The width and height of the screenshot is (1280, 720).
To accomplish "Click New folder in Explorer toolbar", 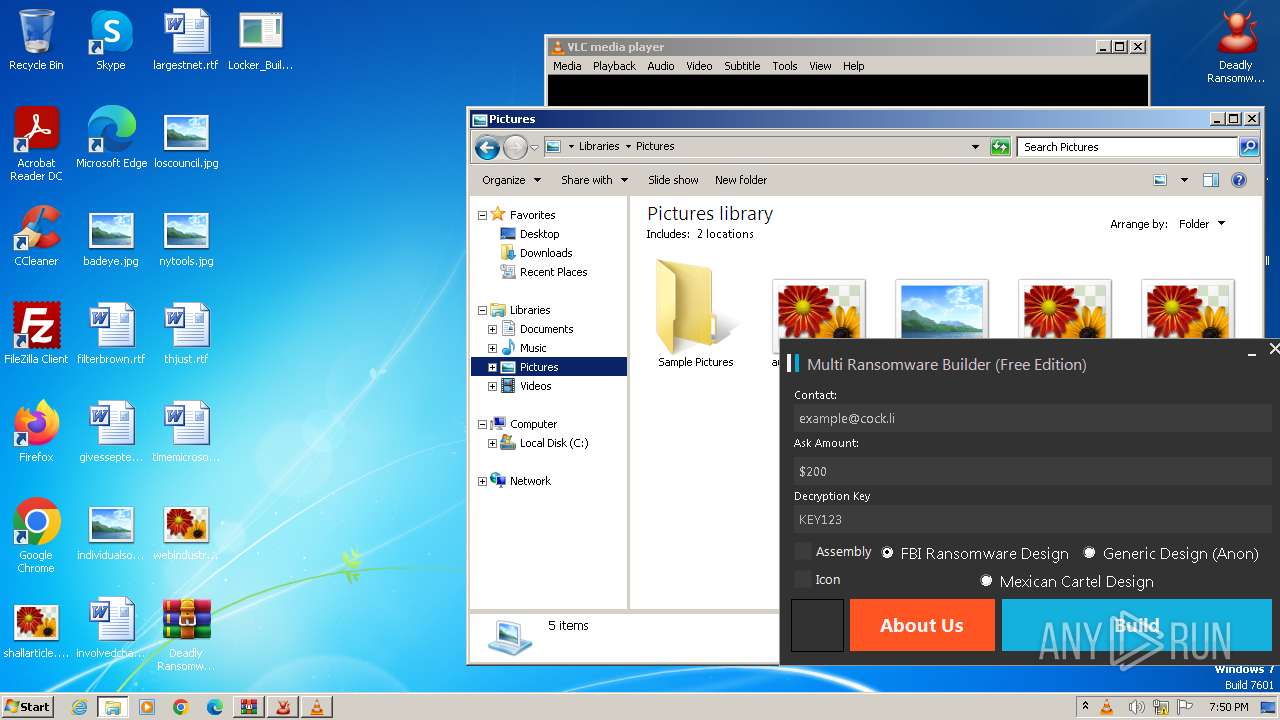I will tap(741, 180).
